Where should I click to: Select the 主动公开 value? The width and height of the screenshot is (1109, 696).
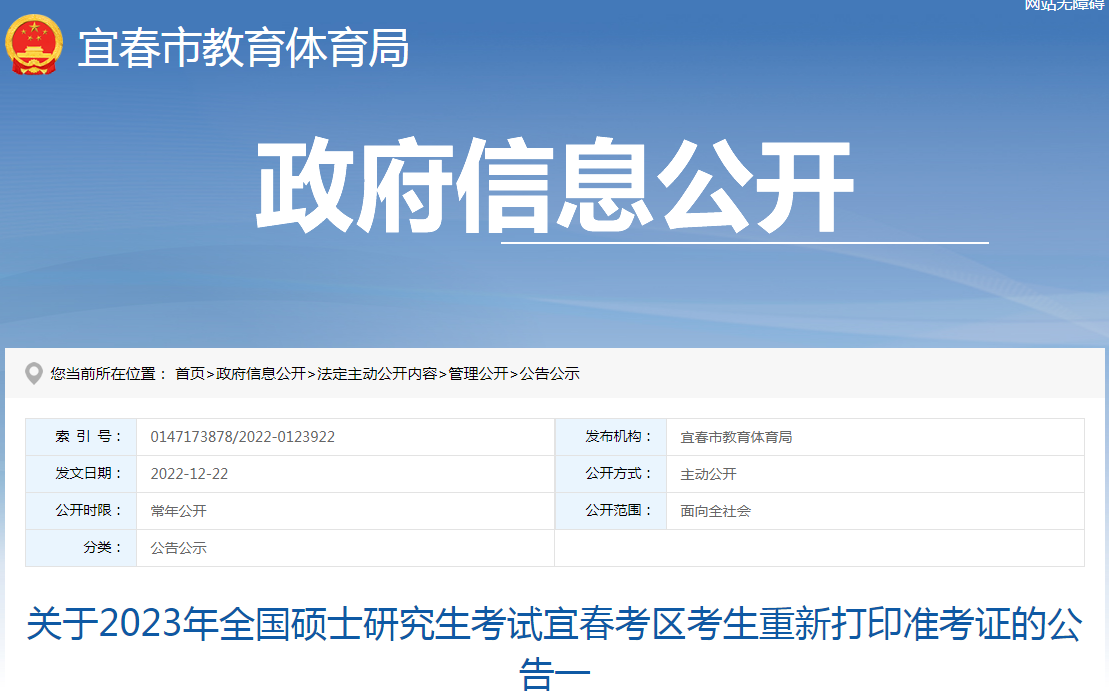pos(709,474)
